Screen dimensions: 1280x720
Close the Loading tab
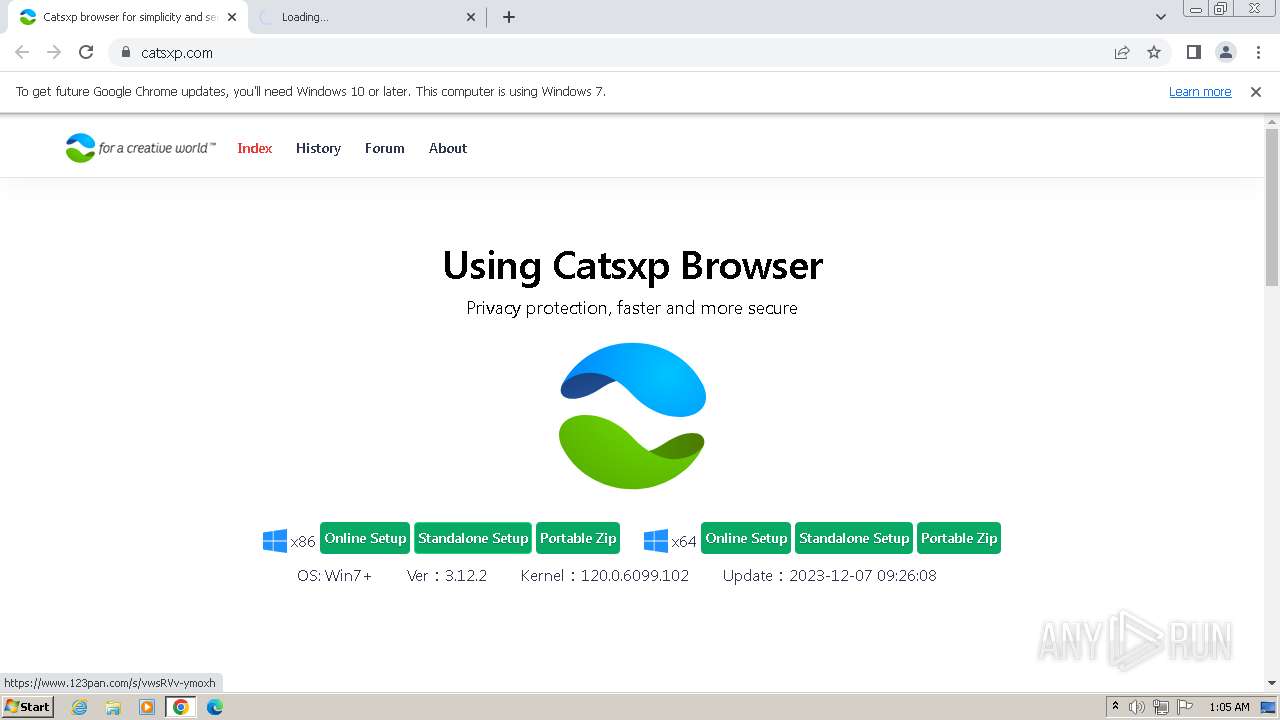[471, 17]
